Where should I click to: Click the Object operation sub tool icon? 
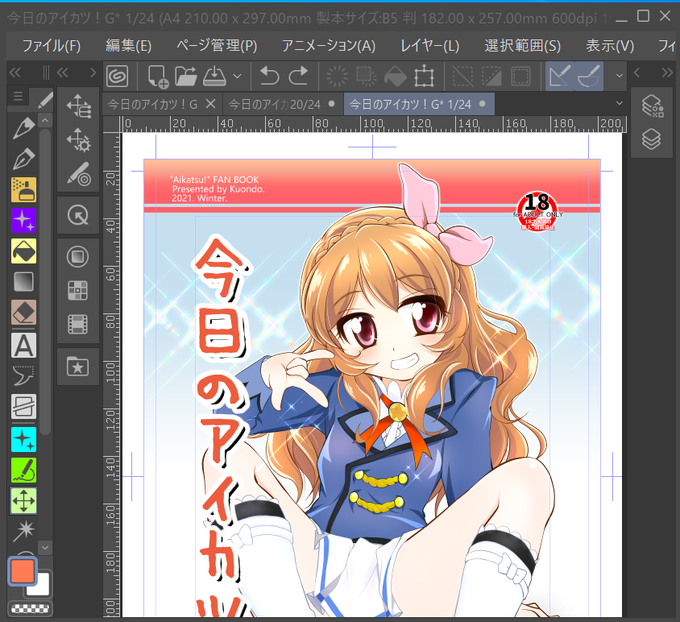click(78, 106)
